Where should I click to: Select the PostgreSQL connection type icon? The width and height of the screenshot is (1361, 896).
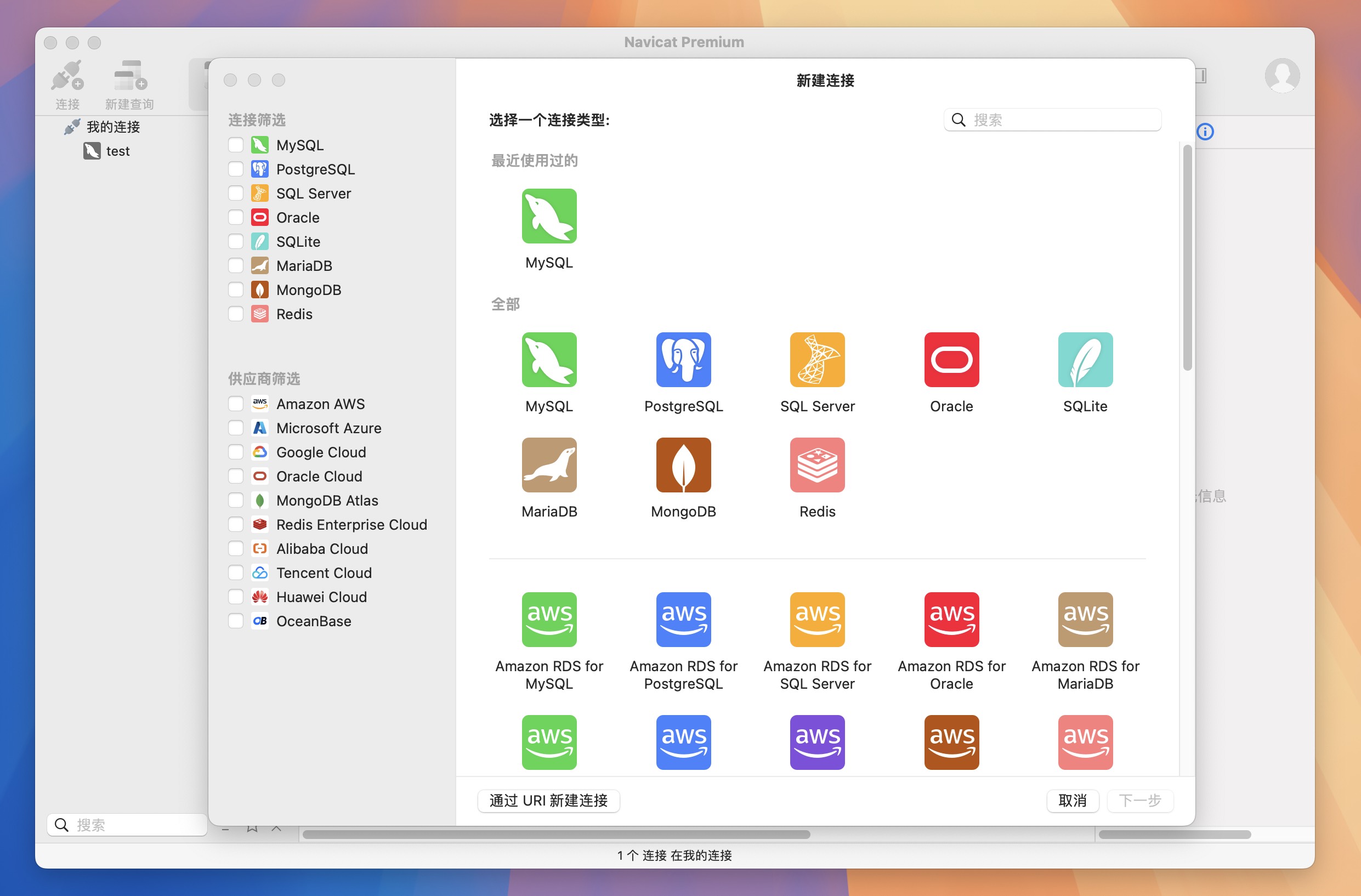683,360
